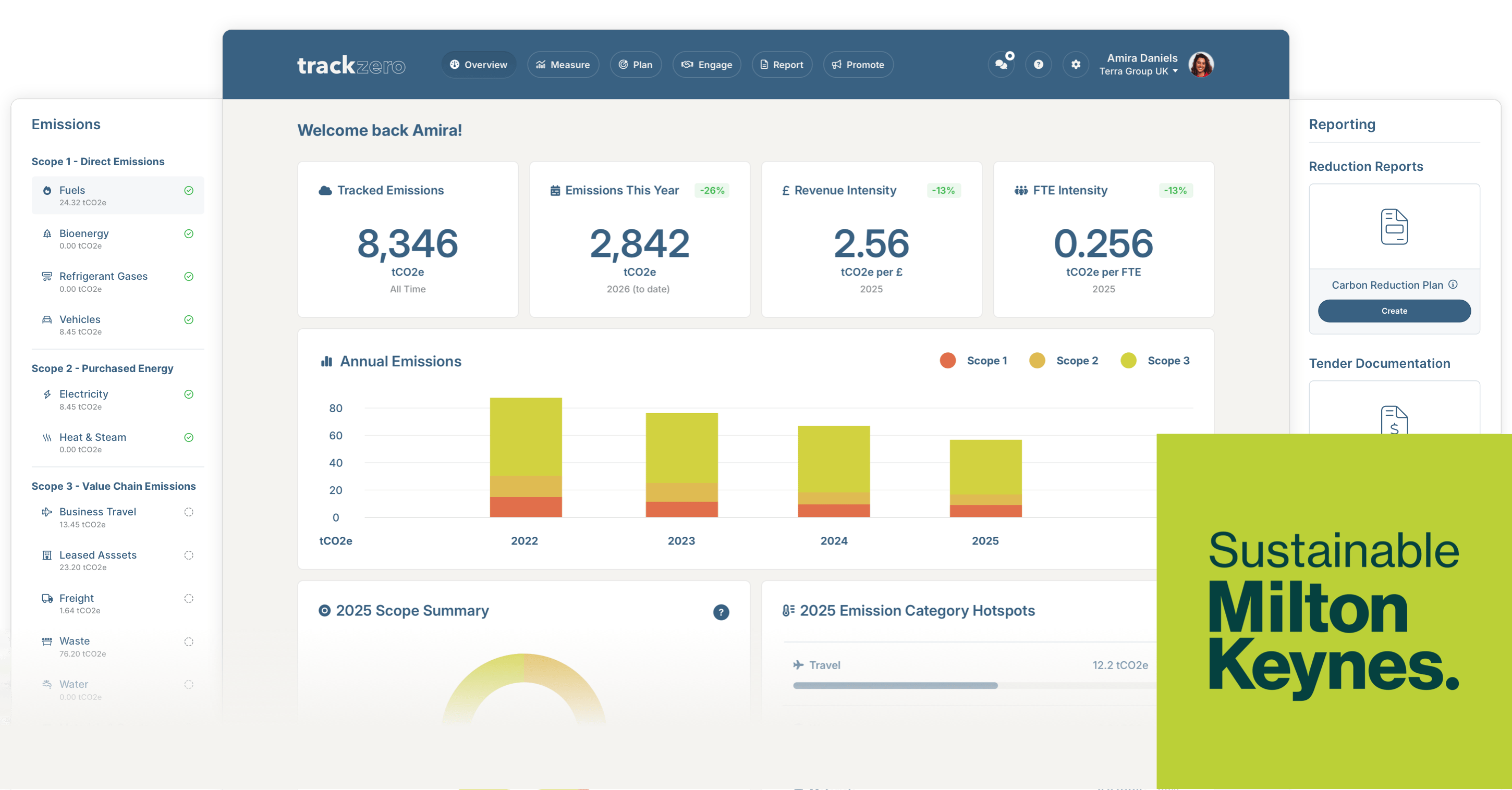Click the Business Travel plane icon
Screen dimensions: 1512x790
47,512
